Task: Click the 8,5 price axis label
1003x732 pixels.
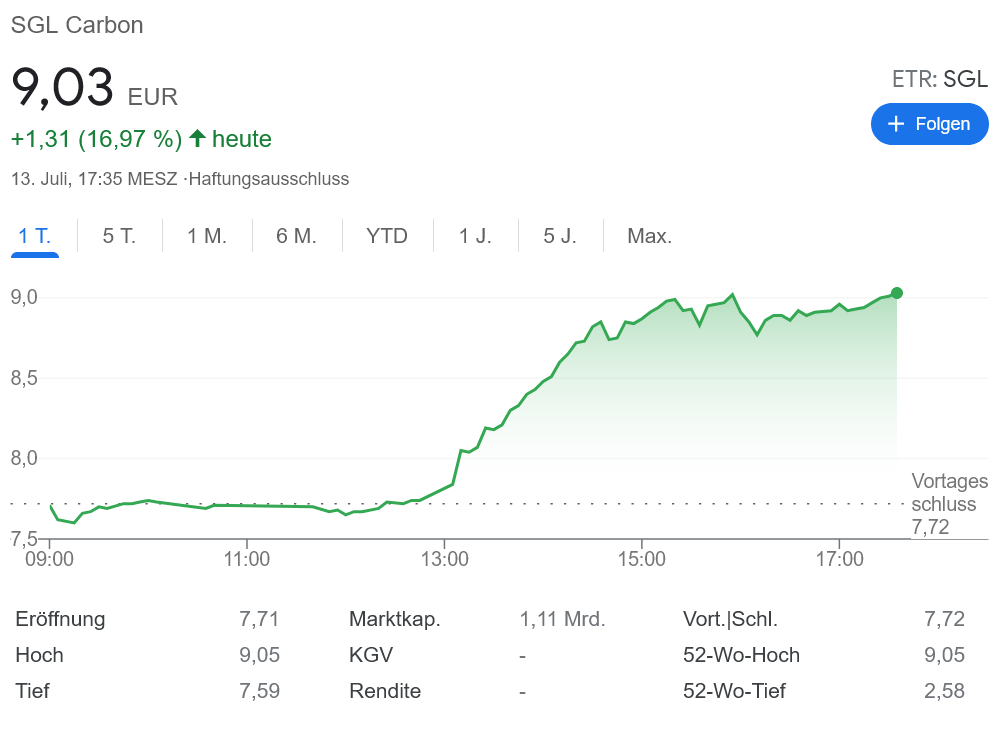Action: 24,378
